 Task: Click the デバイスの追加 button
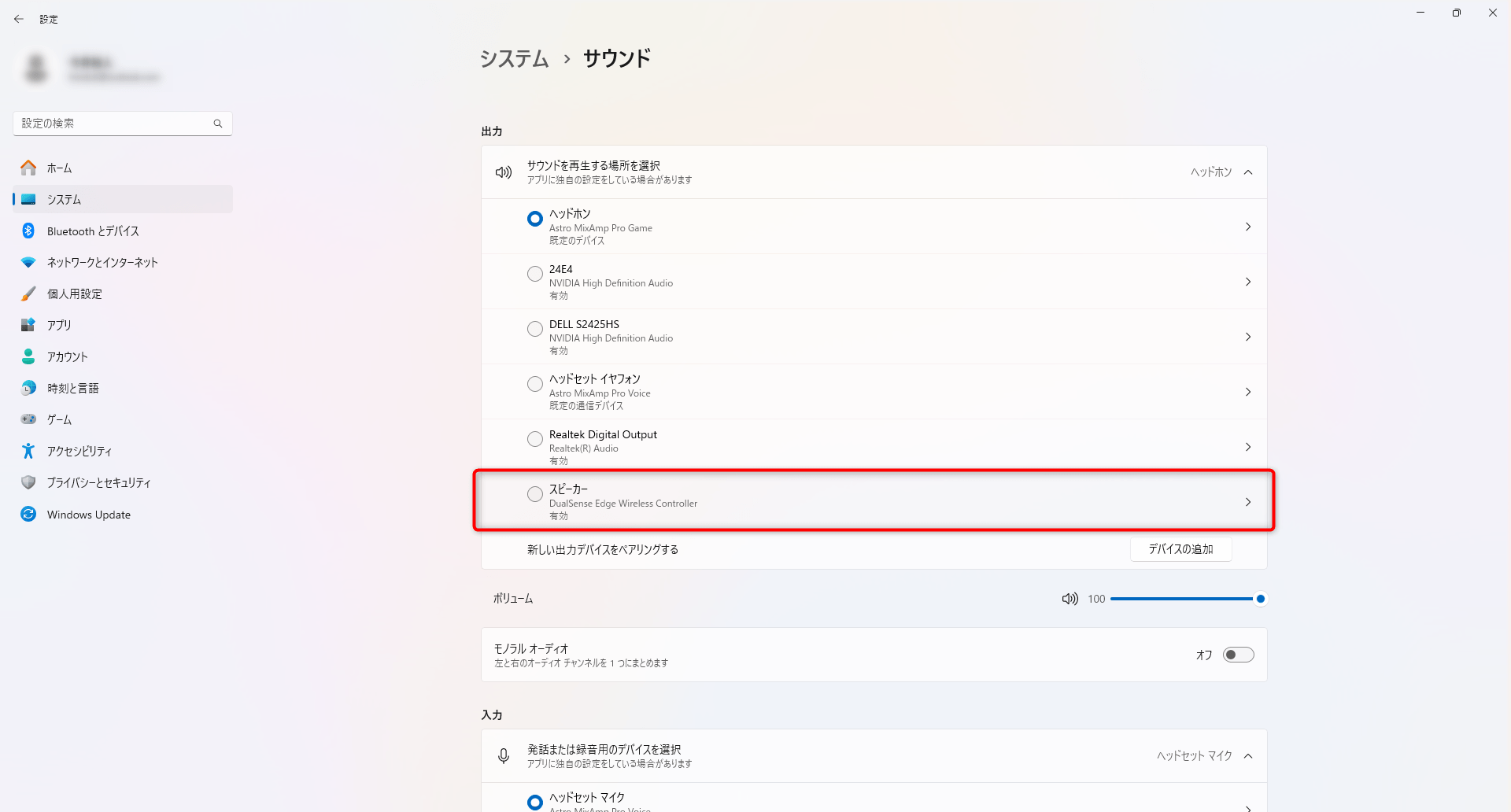coord(1180,549)
